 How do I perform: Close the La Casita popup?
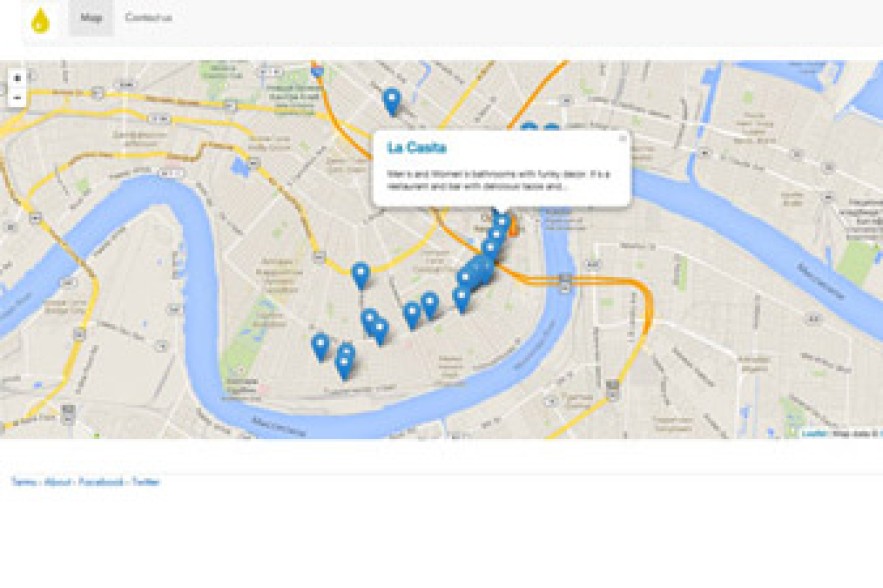(622, 139)
